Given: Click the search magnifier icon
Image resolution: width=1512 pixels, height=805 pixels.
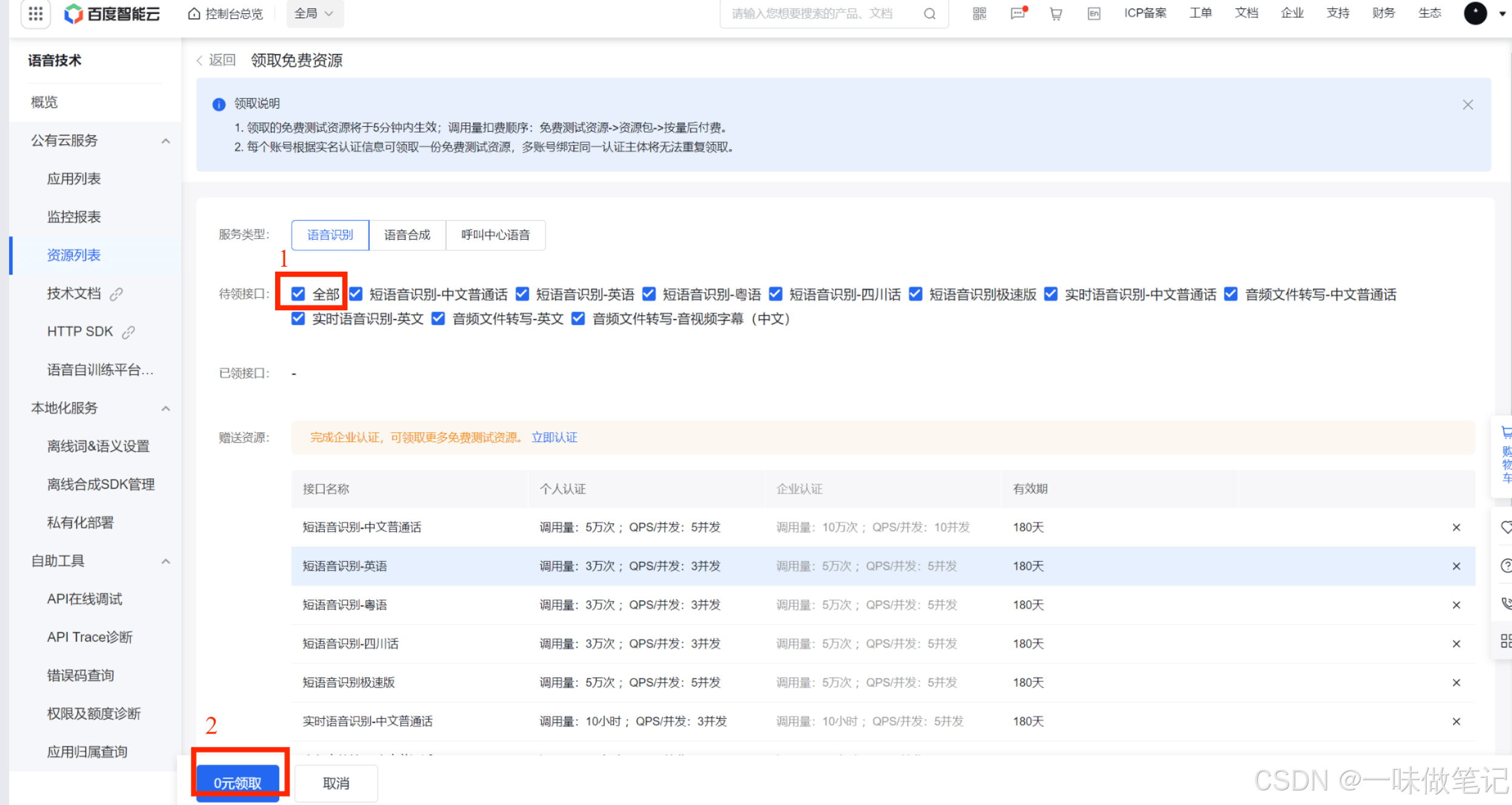Looking at the screenshot, I should tap(930, 13).
